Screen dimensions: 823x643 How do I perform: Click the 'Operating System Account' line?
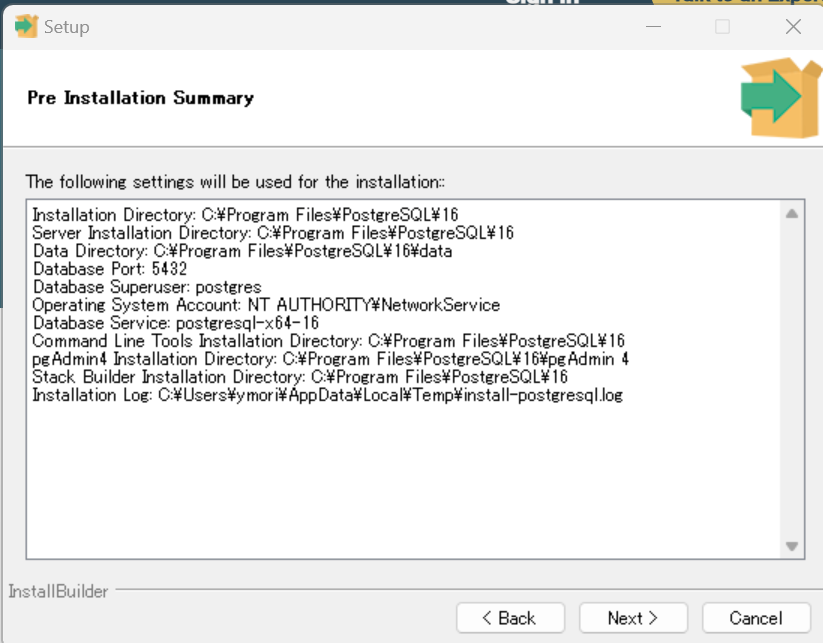tap(266, 304)
